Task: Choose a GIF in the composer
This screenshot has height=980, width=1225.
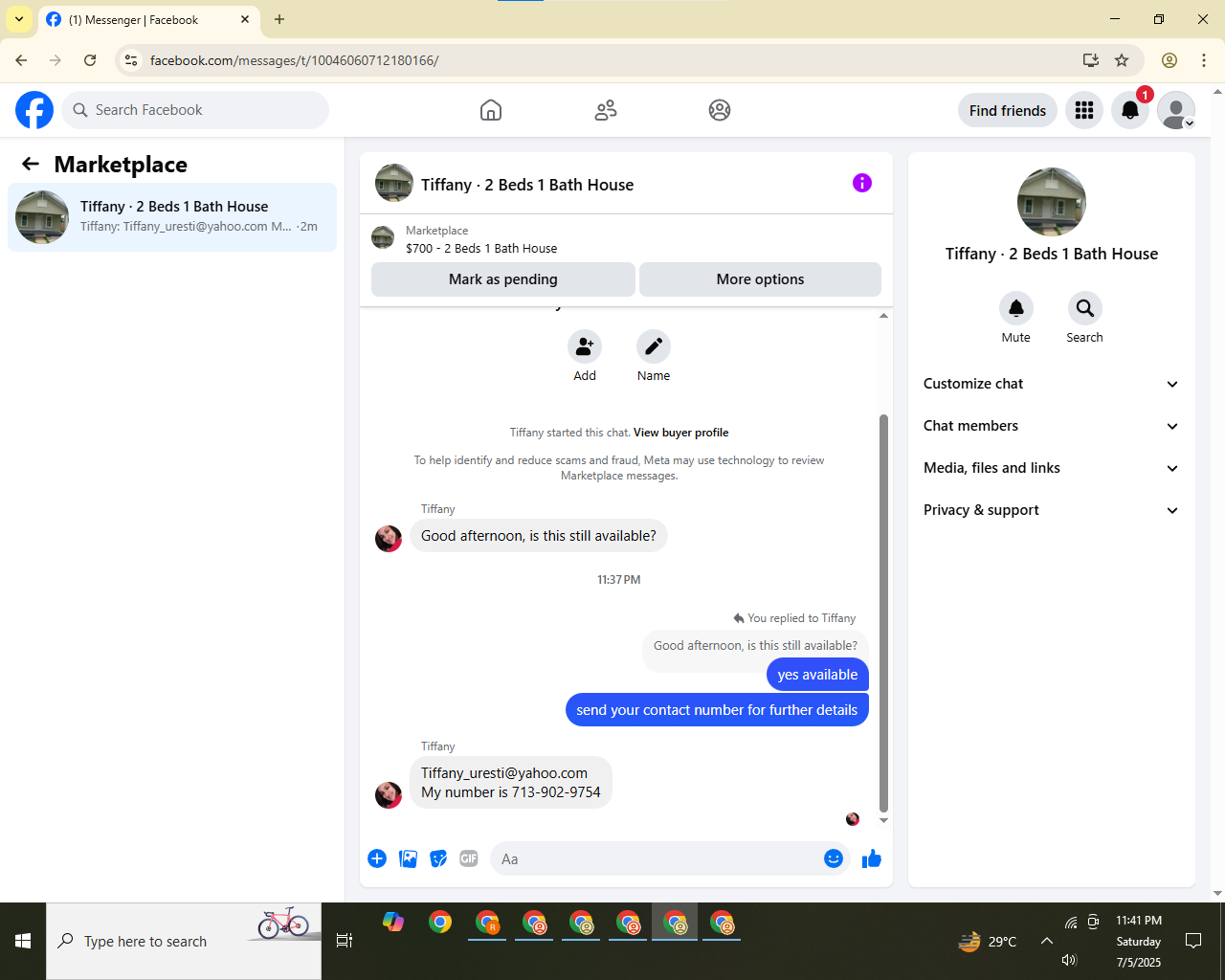Action: coord(469,858)
